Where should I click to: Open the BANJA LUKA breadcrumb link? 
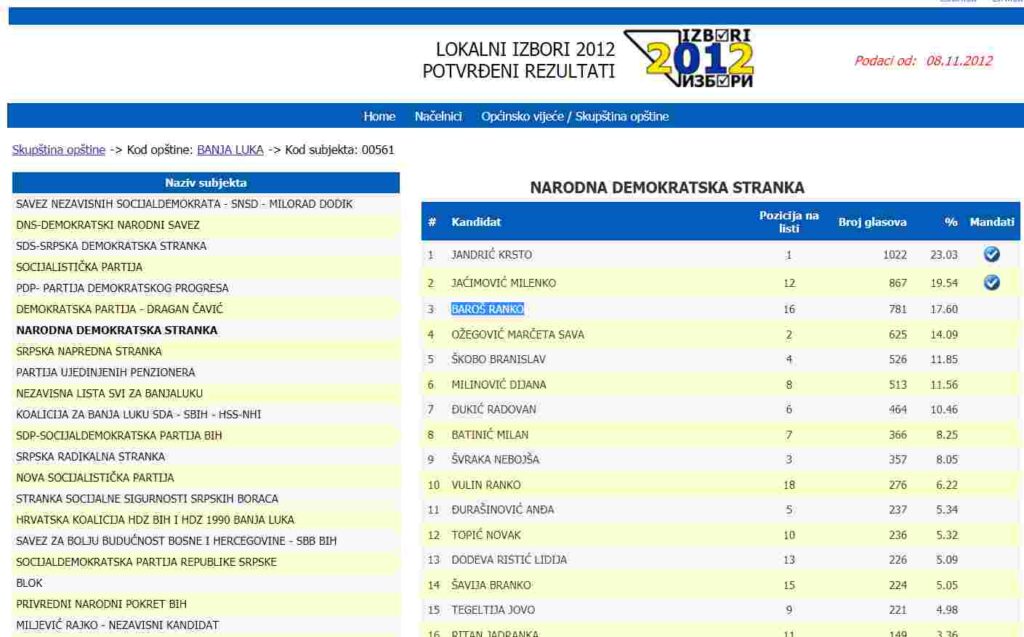[x=230, y=150]
